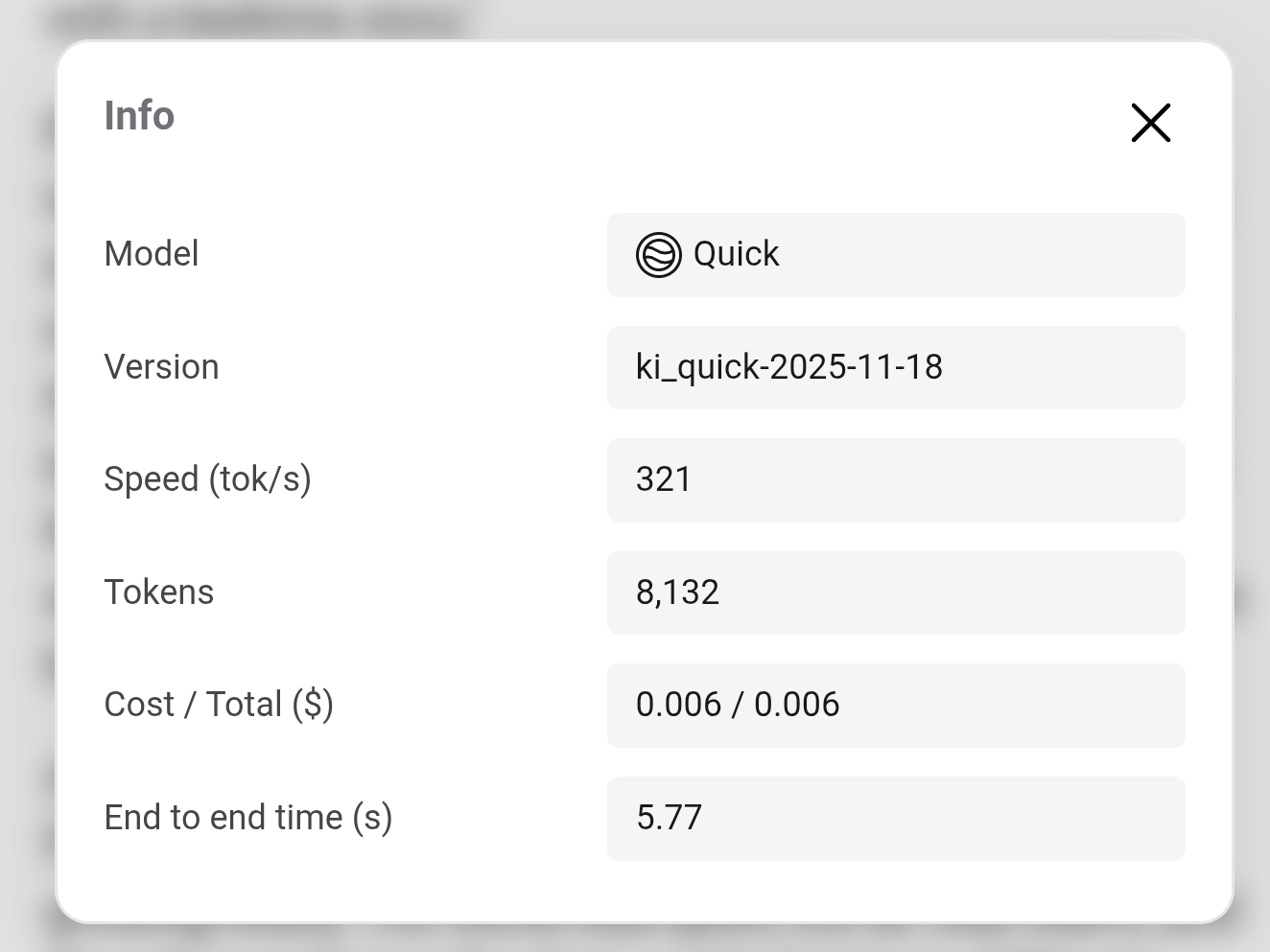Viewport: 1270px width, 952px height.
Task: Close the Info dialog with the X
Action: coord(1150,123)
